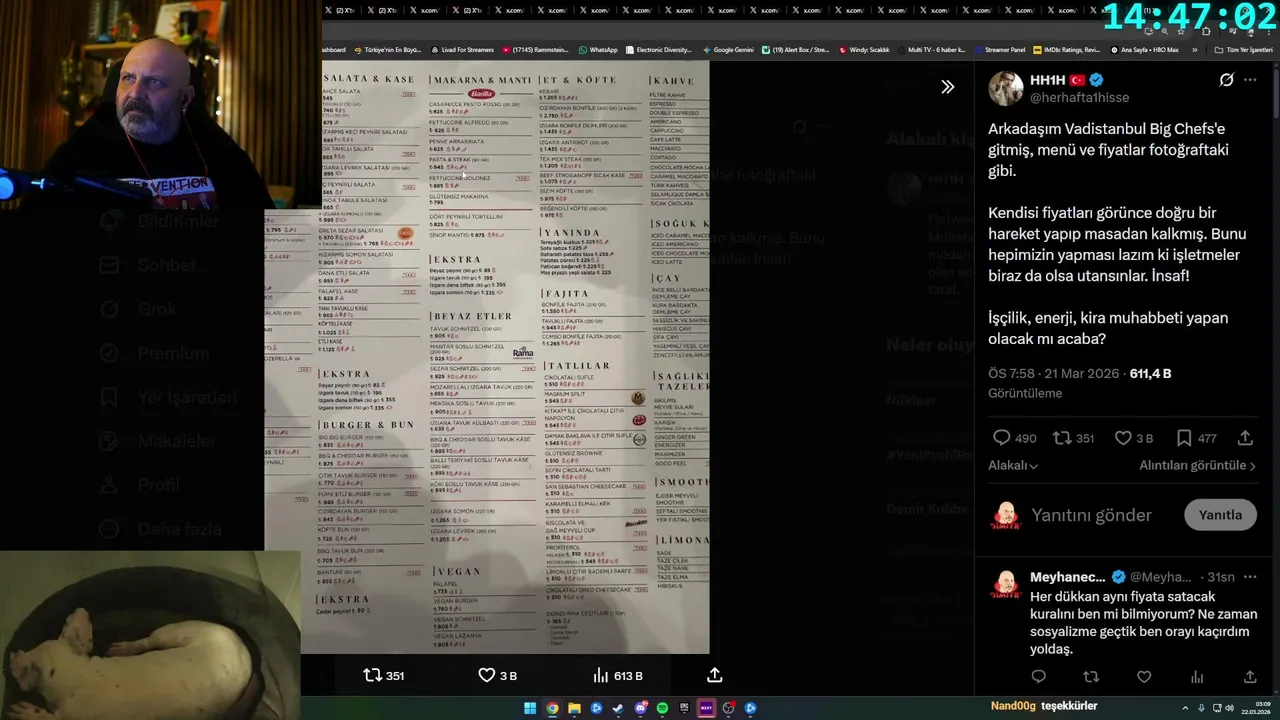View stats icon 613 B below image
This screenshot has width=1280, height=720.
[x=600, y=675]
